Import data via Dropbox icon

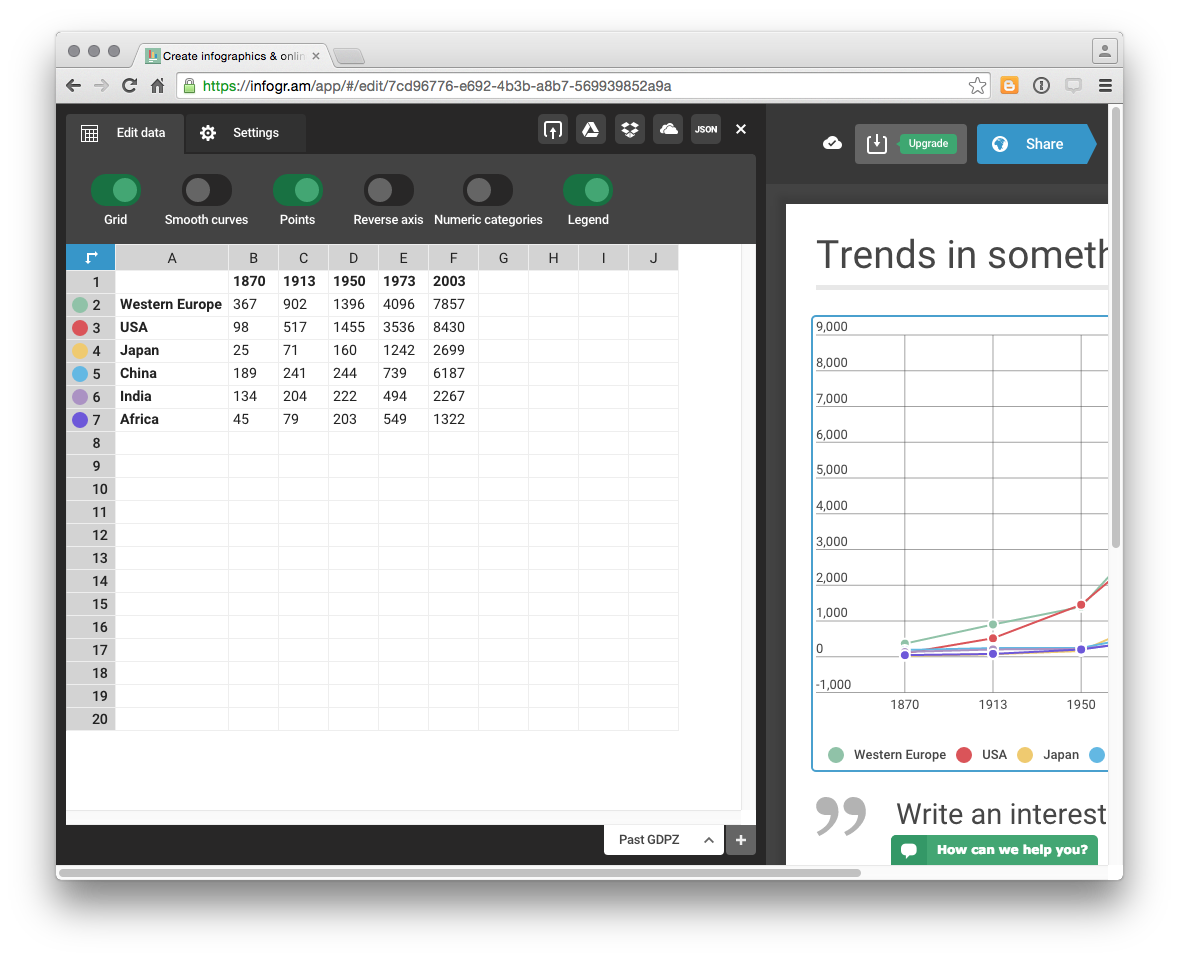[x=629, y=129]
